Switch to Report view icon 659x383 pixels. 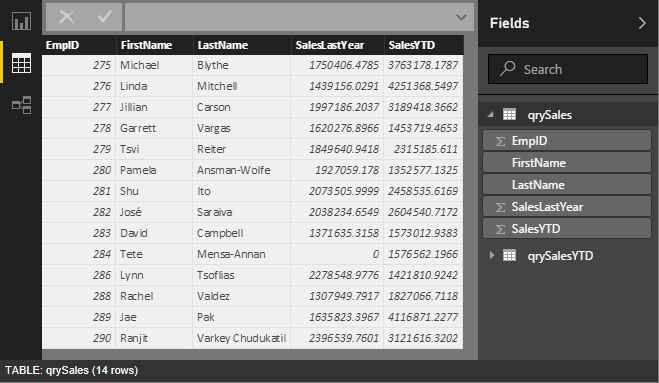tap(21, 21)
